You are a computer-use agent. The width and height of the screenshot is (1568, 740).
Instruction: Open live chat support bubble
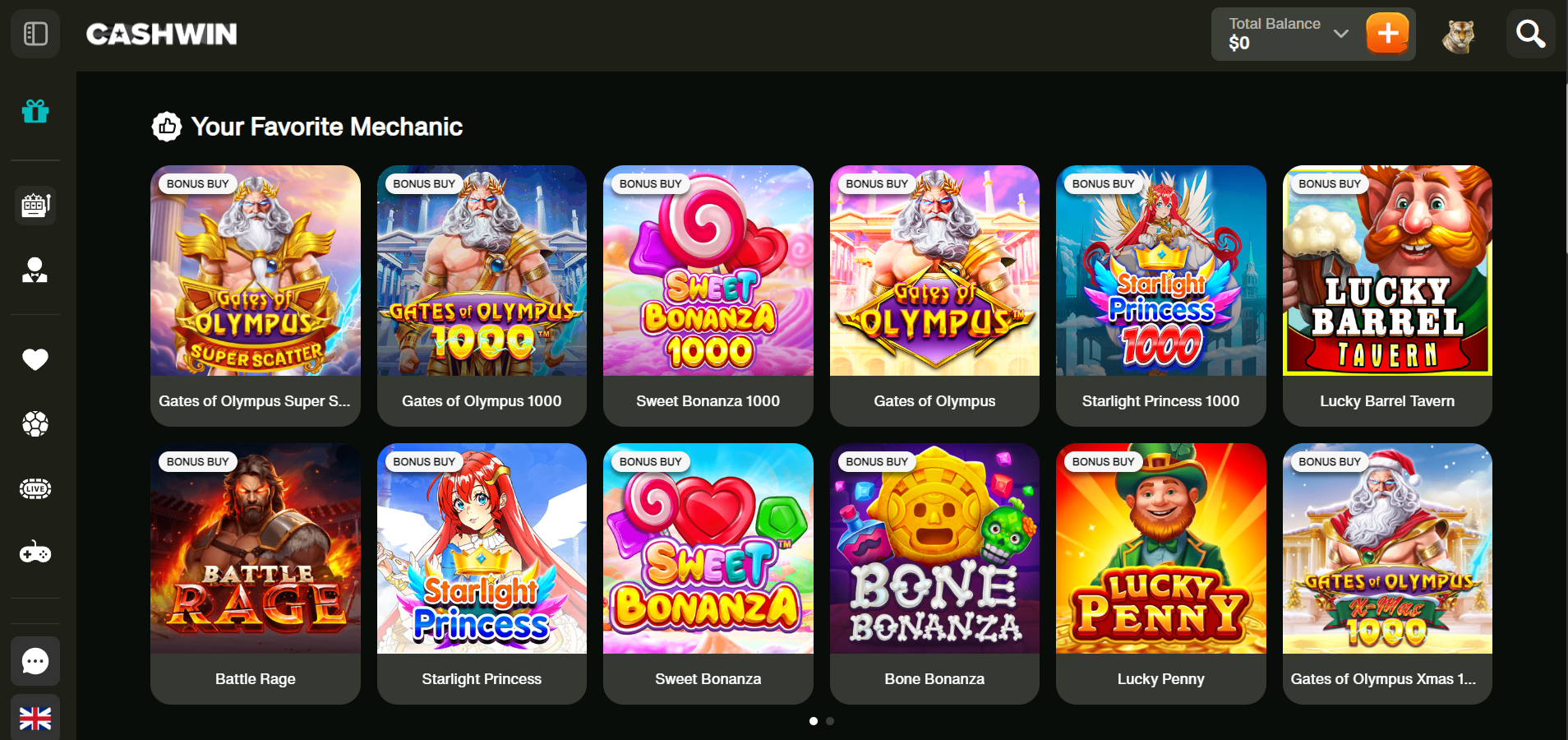35,661
